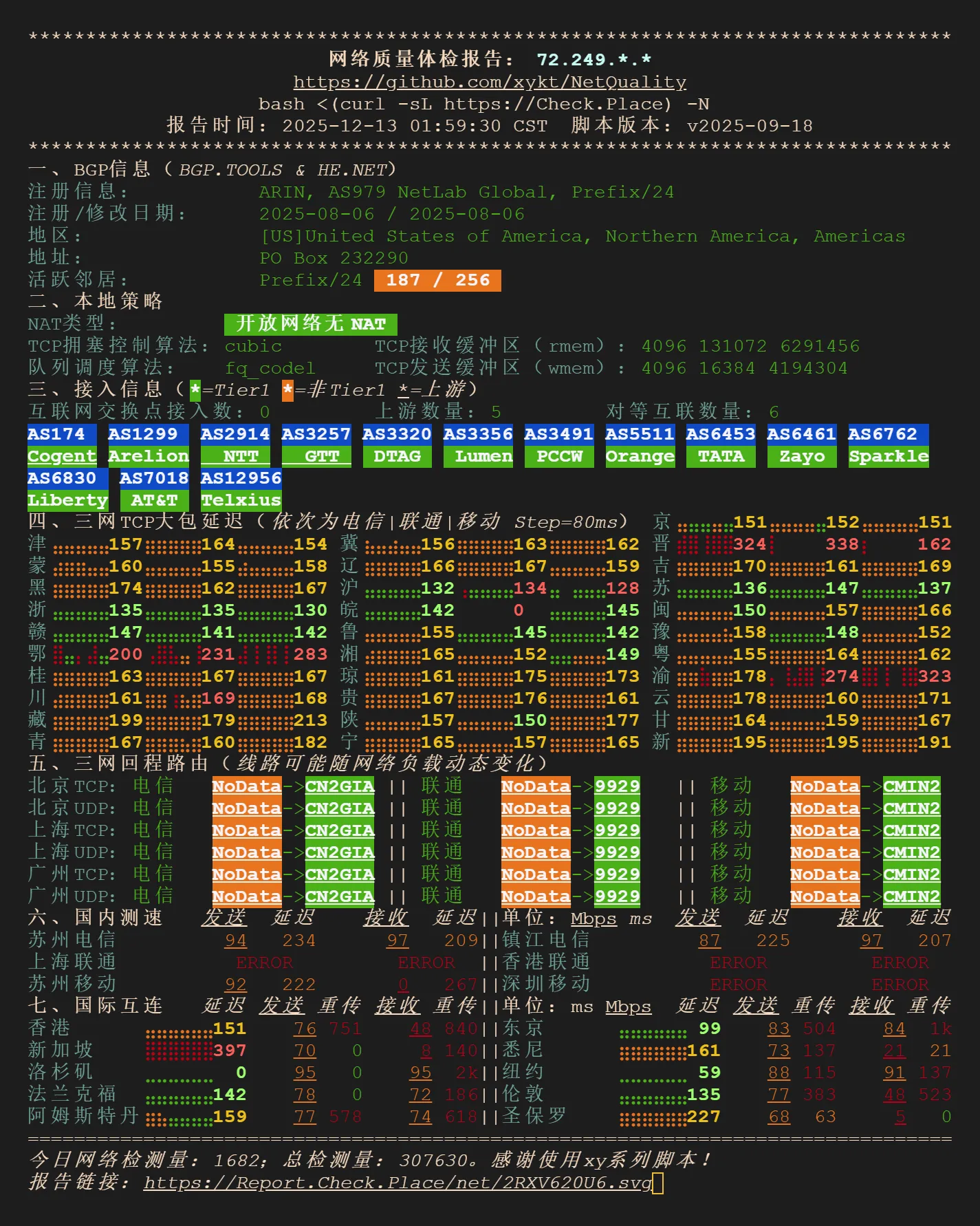
Task: Click the green 开放网络无NAT badge
Action: coord(310,324)
